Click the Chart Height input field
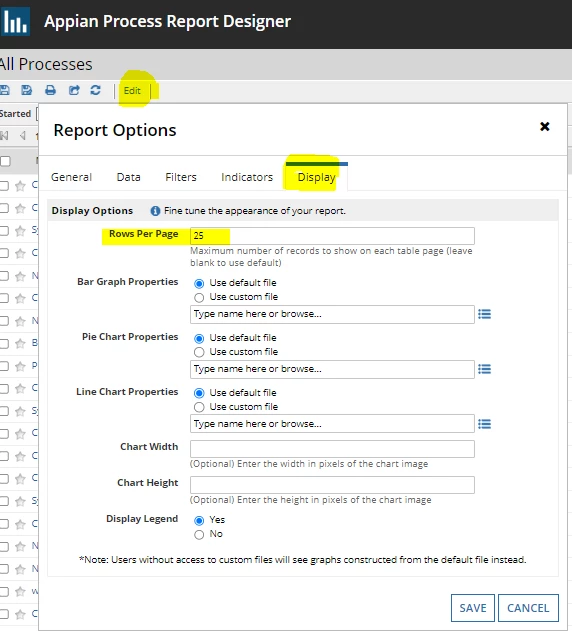Viewport: 572px width, 631px height. point(332,485)
